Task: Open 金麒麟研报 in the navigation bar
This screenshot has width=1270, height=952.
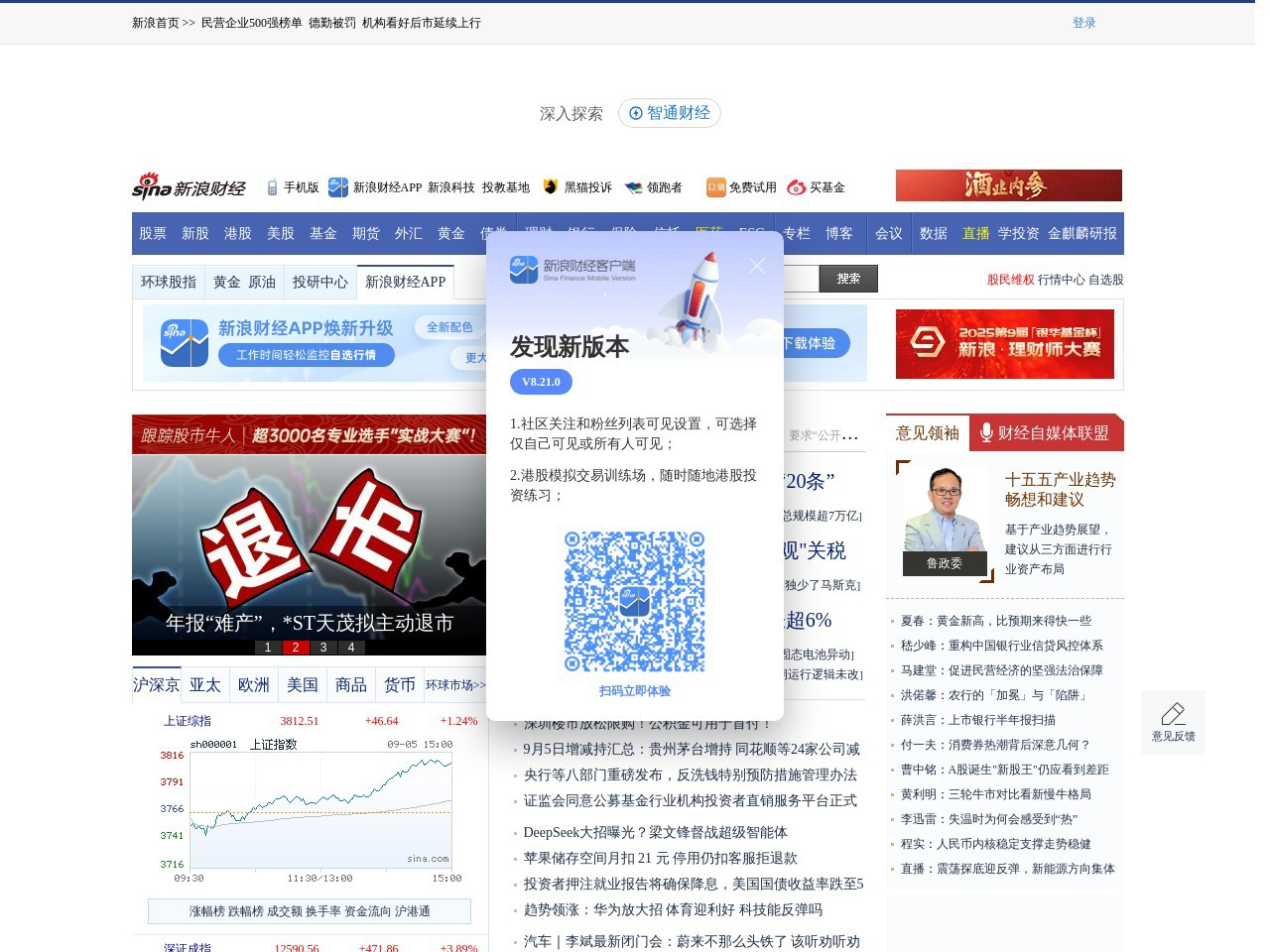Action: coord(1082,233)
